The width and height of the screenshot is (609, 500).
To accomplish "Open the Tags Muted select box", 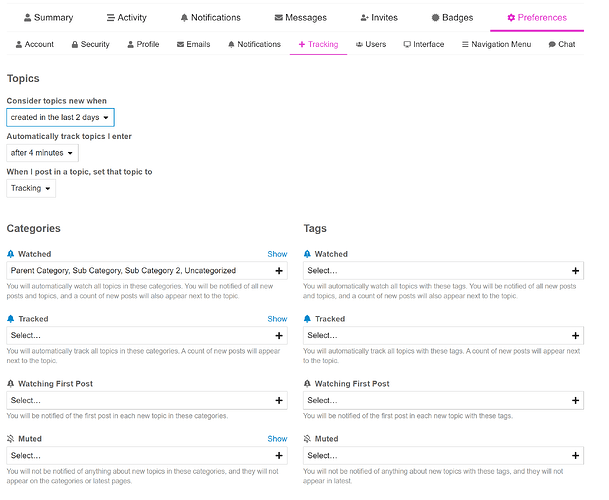I will (444, 456).
